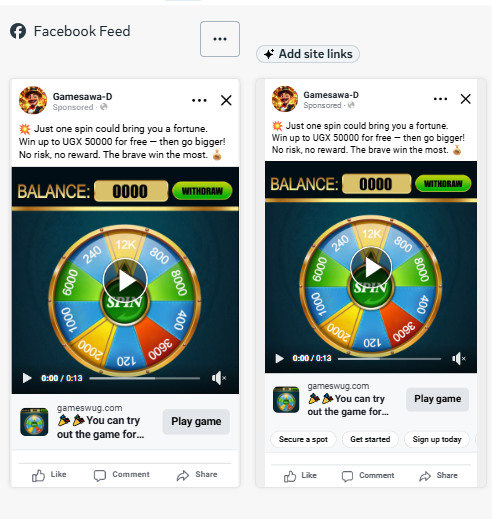Viewport: 492px width, 519px height.
Task: Open the right ad's three-dot menu
Action: (440, 99)
